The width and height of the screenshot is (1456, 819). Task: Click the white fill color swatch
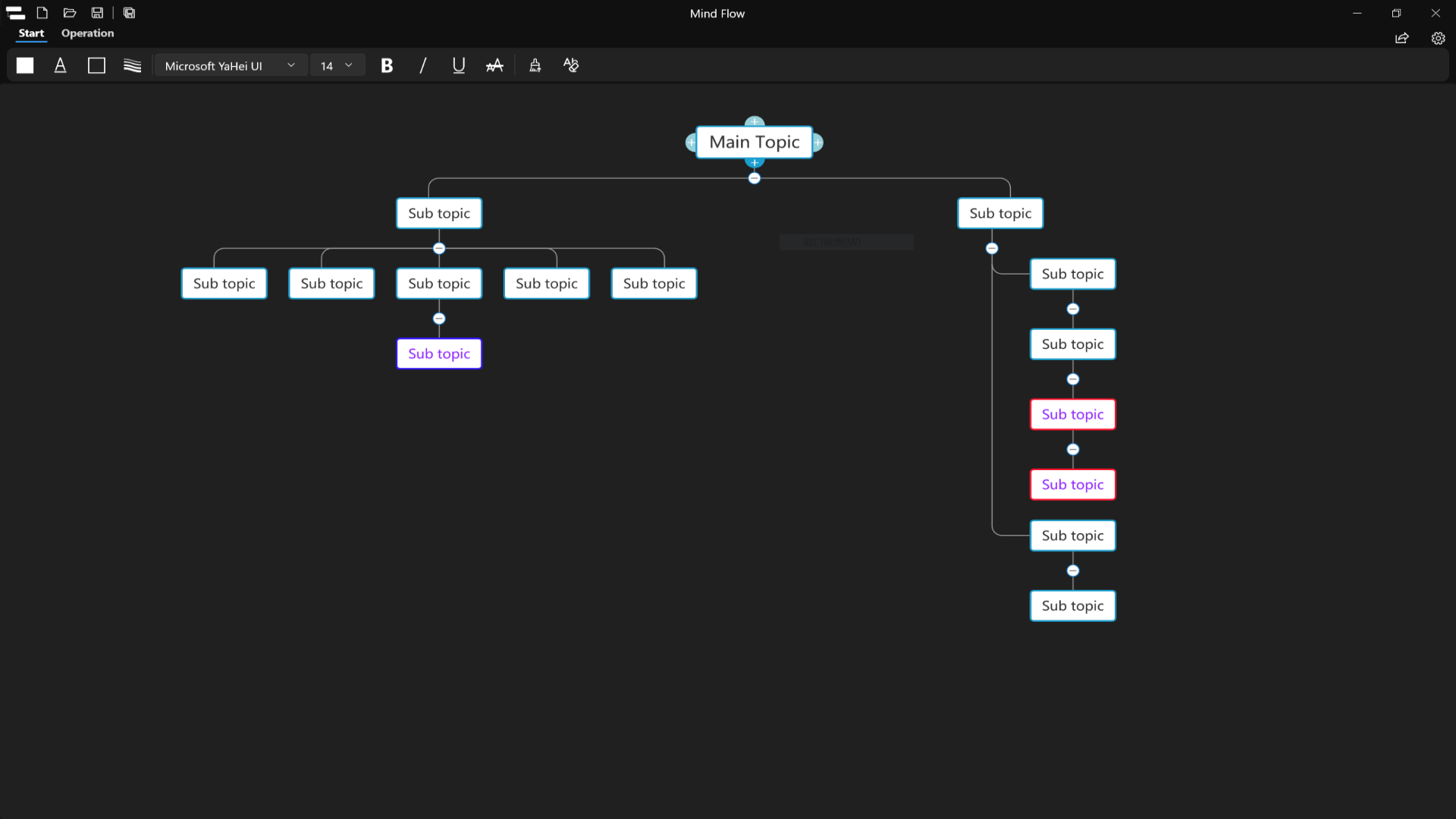(25, 66)
